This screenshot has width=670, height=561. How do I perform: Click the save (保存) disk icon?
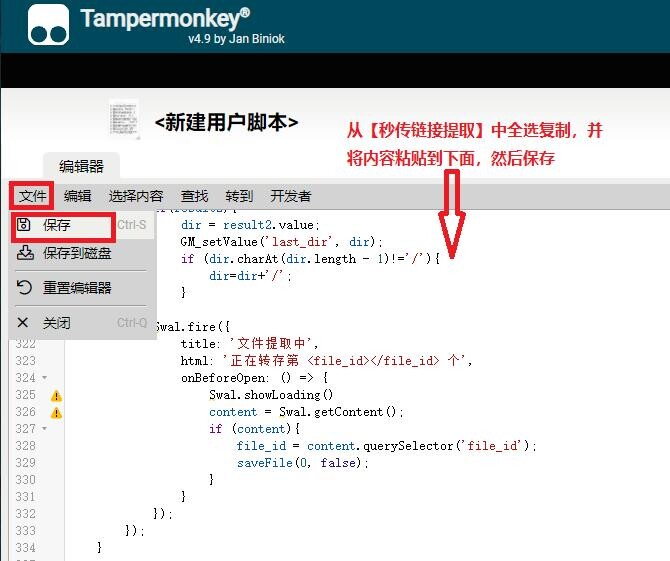click(x=25, y=226)
